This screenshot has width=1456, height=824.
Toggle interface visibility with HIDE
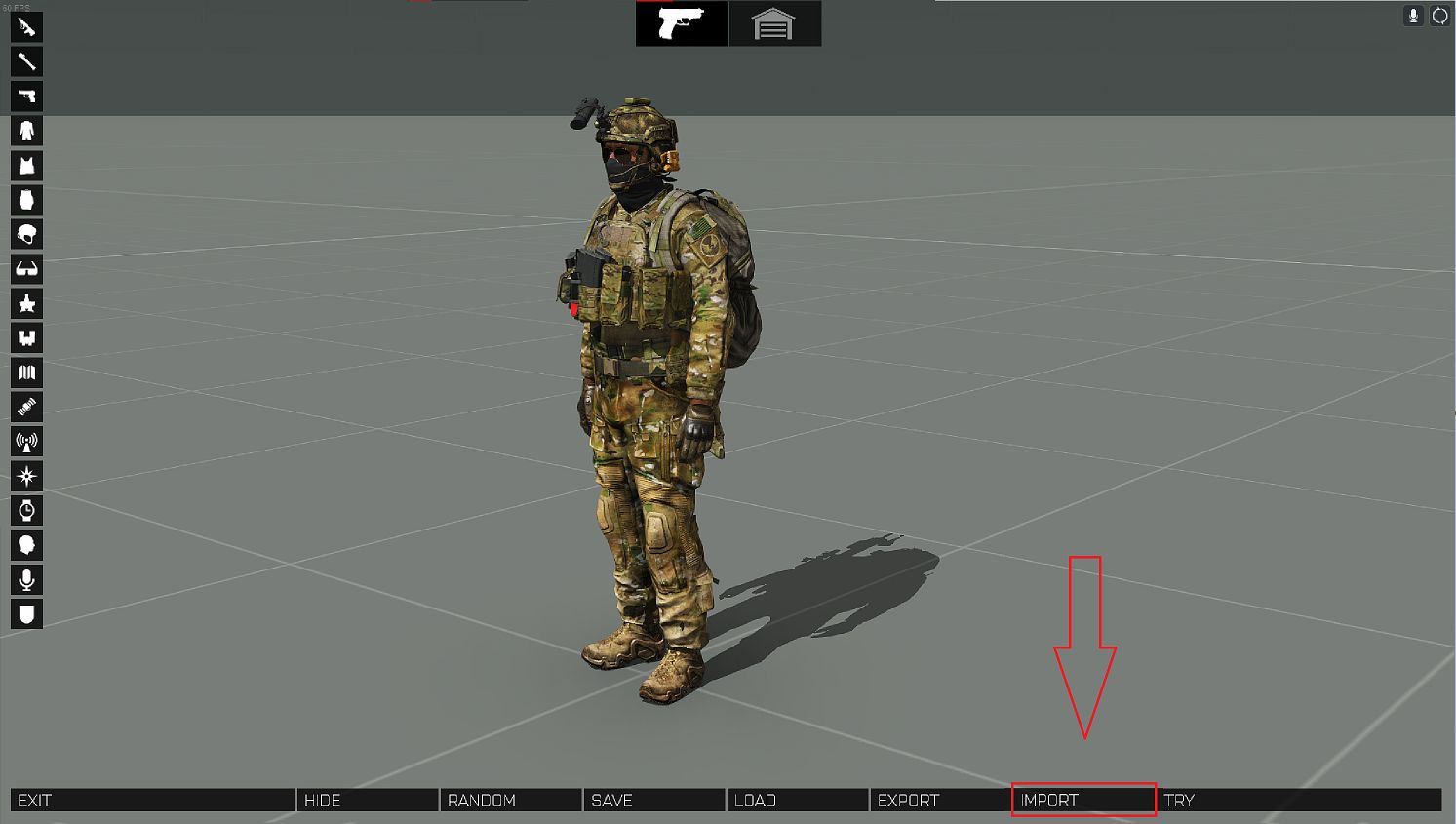tap(367, 801)
